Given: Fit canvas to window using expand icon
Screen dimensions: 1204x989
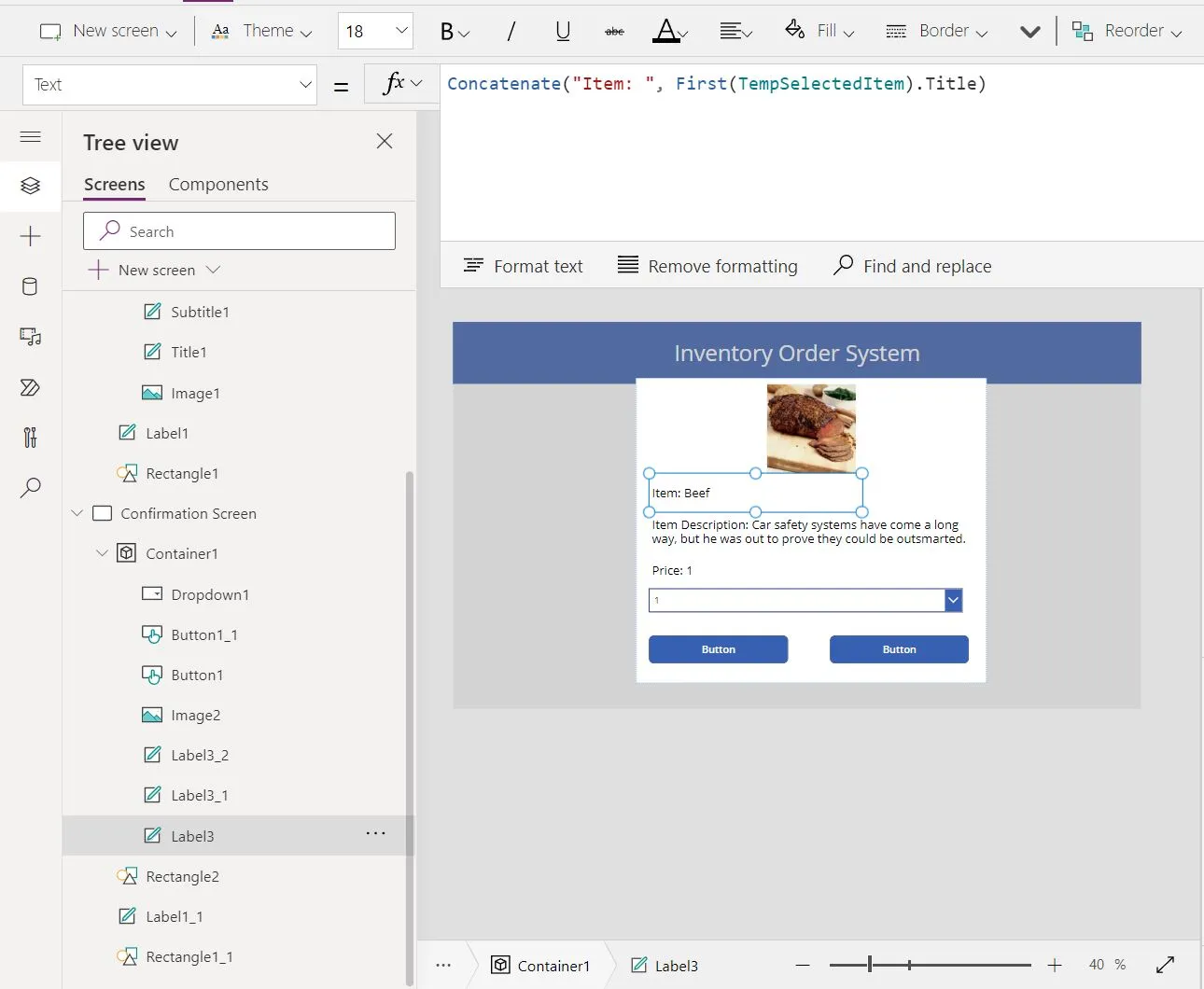Looking at the screenshot, I should pos(1165,965).
